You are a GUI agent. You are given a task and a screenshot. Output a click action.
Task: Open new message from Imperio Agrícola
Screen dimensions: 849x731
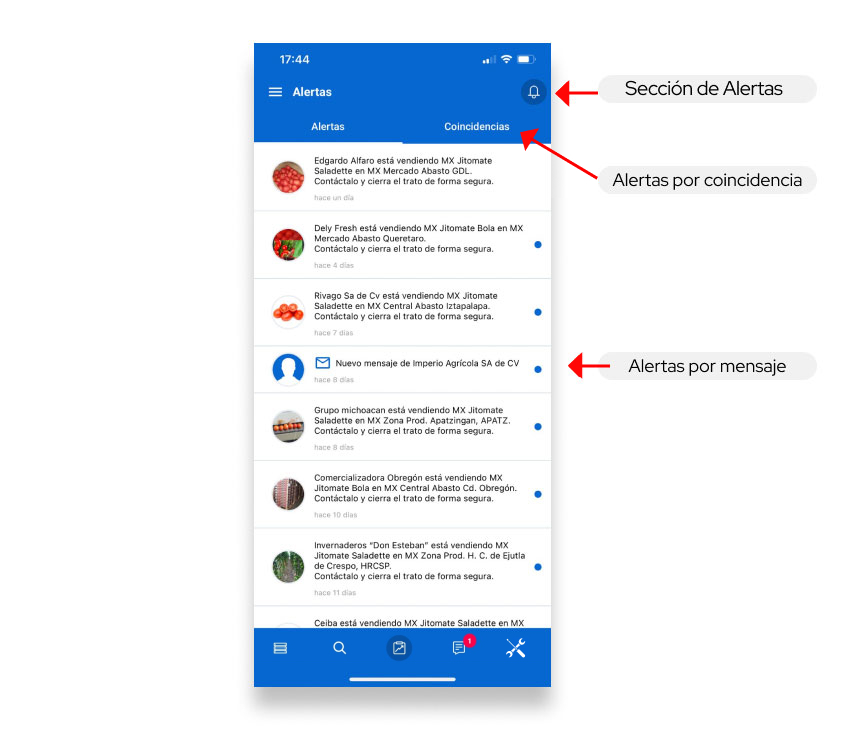coord(427,364)
